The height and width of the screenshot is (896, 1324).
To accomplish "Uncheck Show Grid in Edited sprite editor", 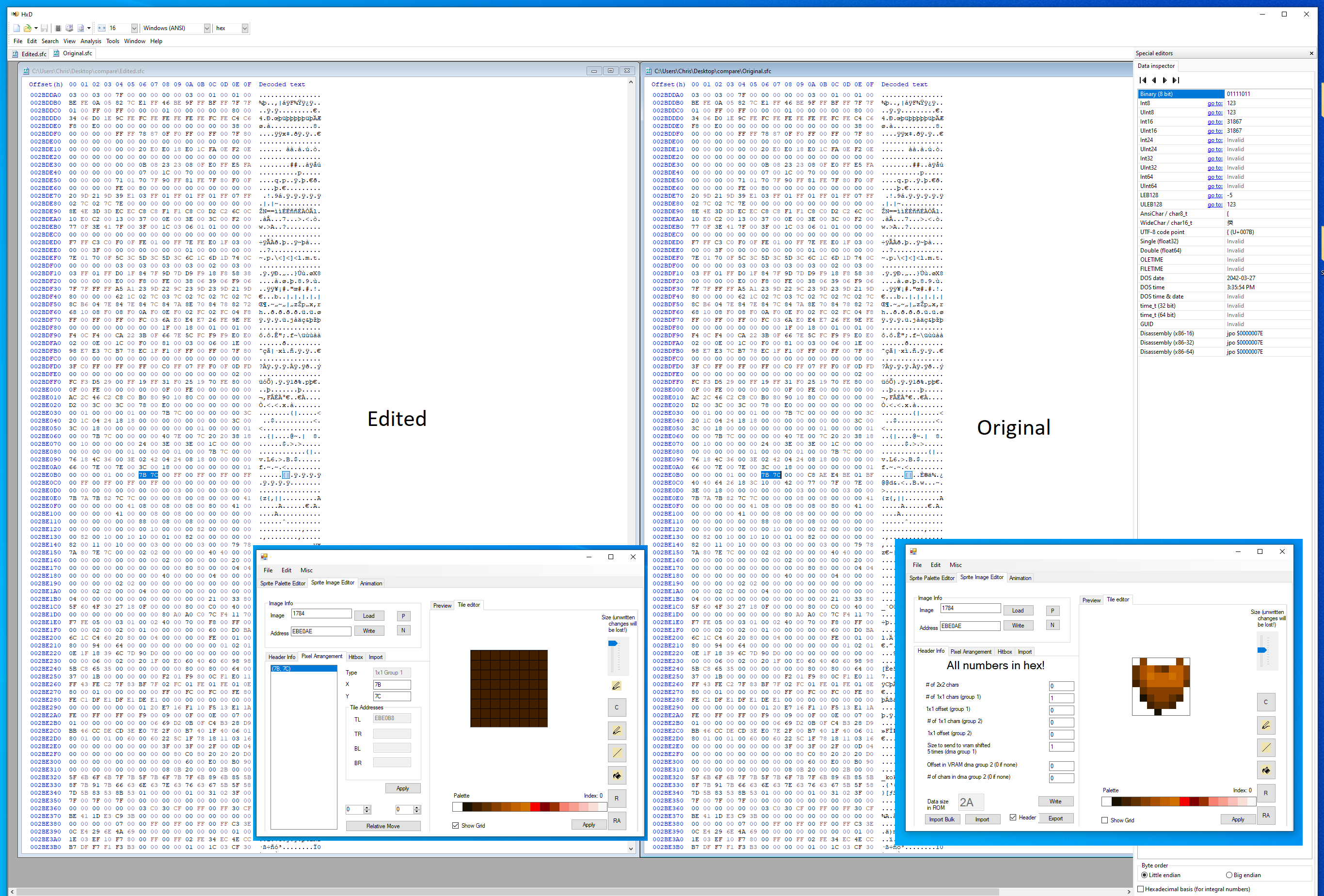I will point(455,825).
